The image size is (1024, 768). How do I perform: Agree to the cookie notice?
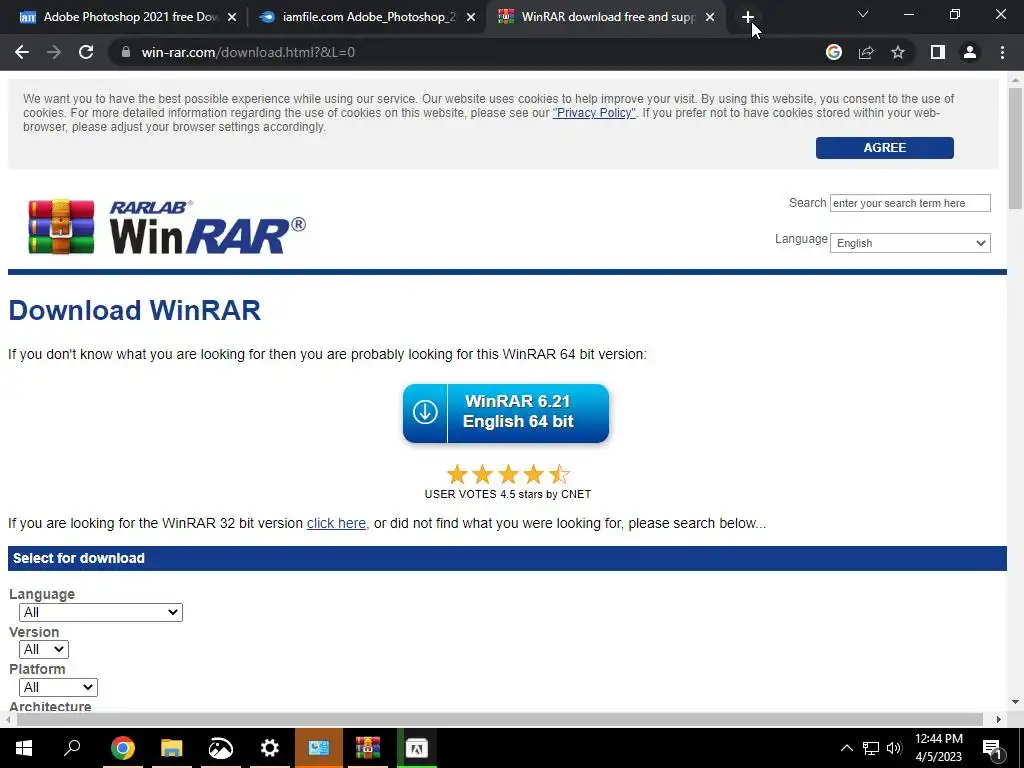pos(884,148)
